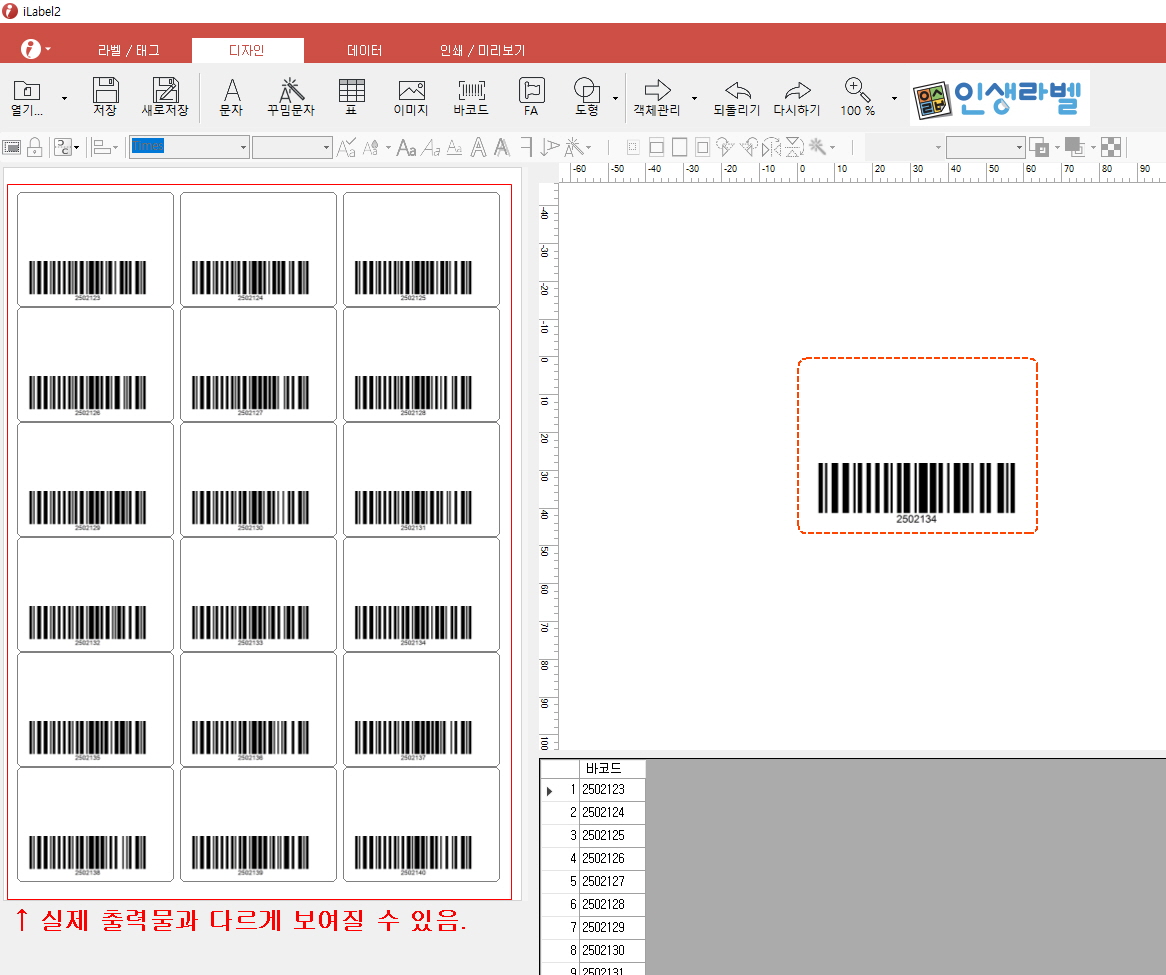The image size is (1166, 975).
Task: Click the preview label with barcode 2502123
Action: click(x=95, y=249)
